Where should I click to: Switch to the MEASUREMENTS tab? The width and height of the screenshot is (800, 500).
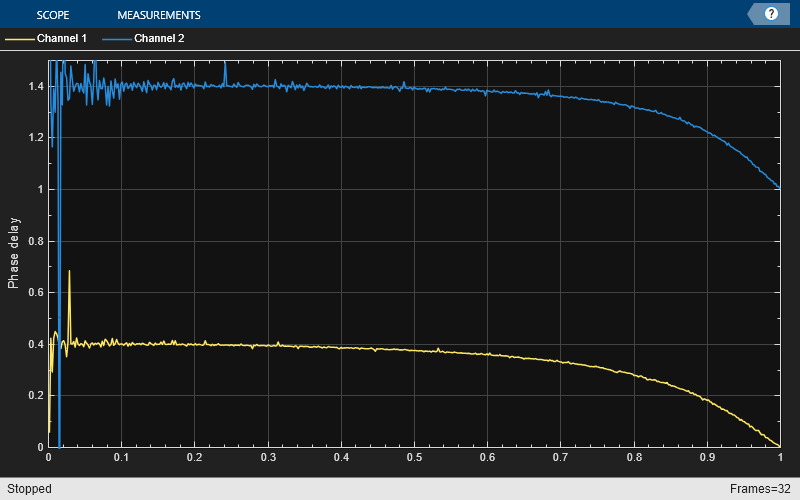tap(159, 15)
